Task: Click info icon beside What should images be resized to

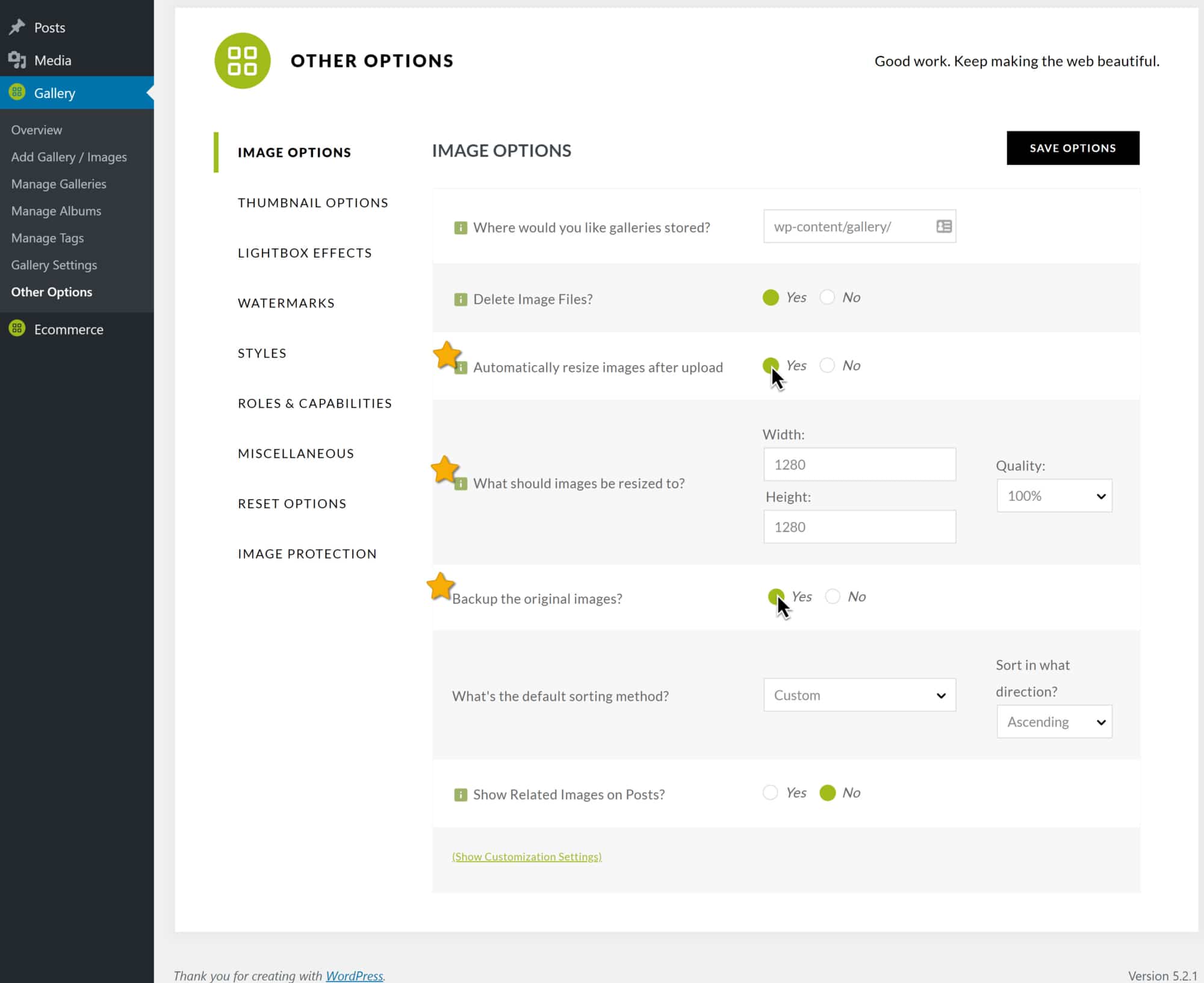Action: click(x=461, y=484)
